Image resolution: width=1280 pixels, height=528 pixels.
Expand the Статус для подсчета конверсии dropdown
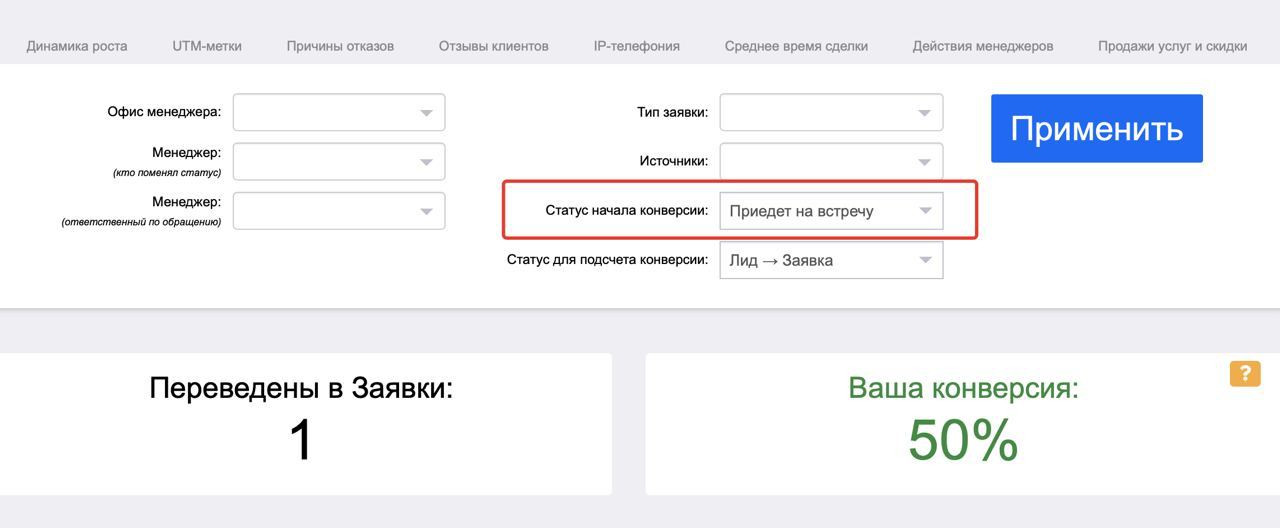click(831, 260)
